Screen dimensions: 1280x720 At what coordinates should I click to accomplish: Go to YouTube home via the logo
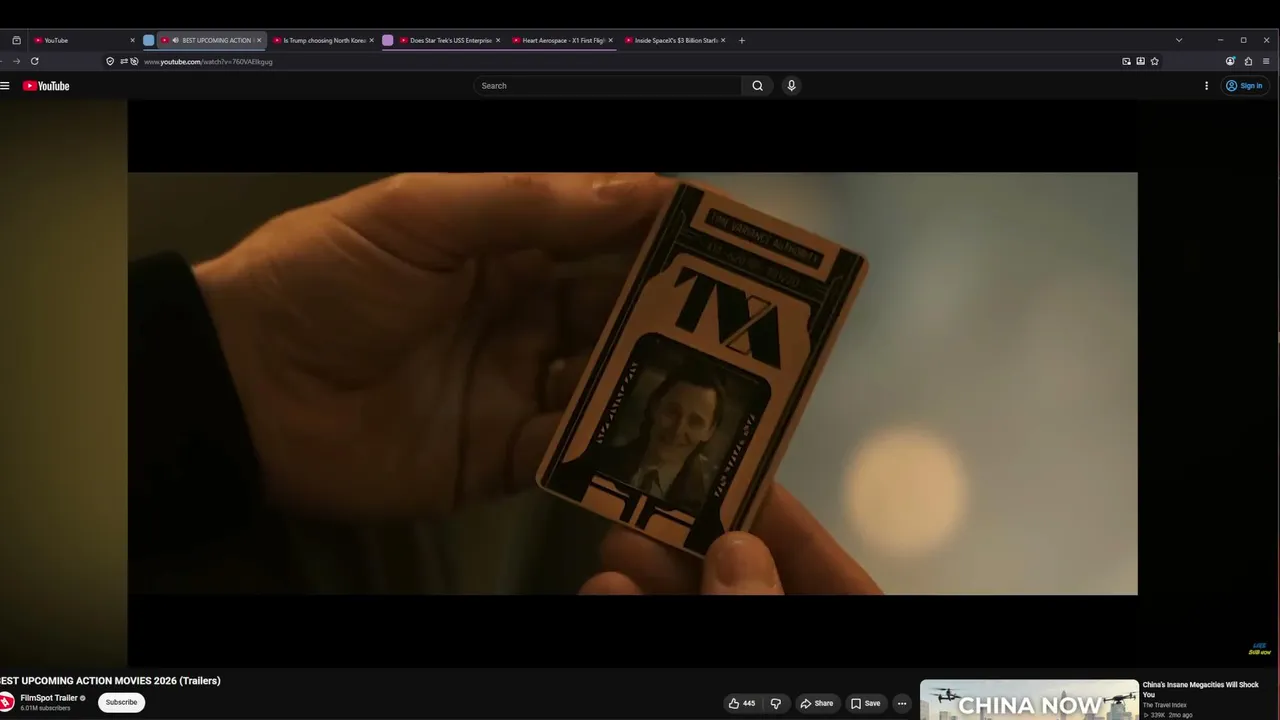(46, 86)
